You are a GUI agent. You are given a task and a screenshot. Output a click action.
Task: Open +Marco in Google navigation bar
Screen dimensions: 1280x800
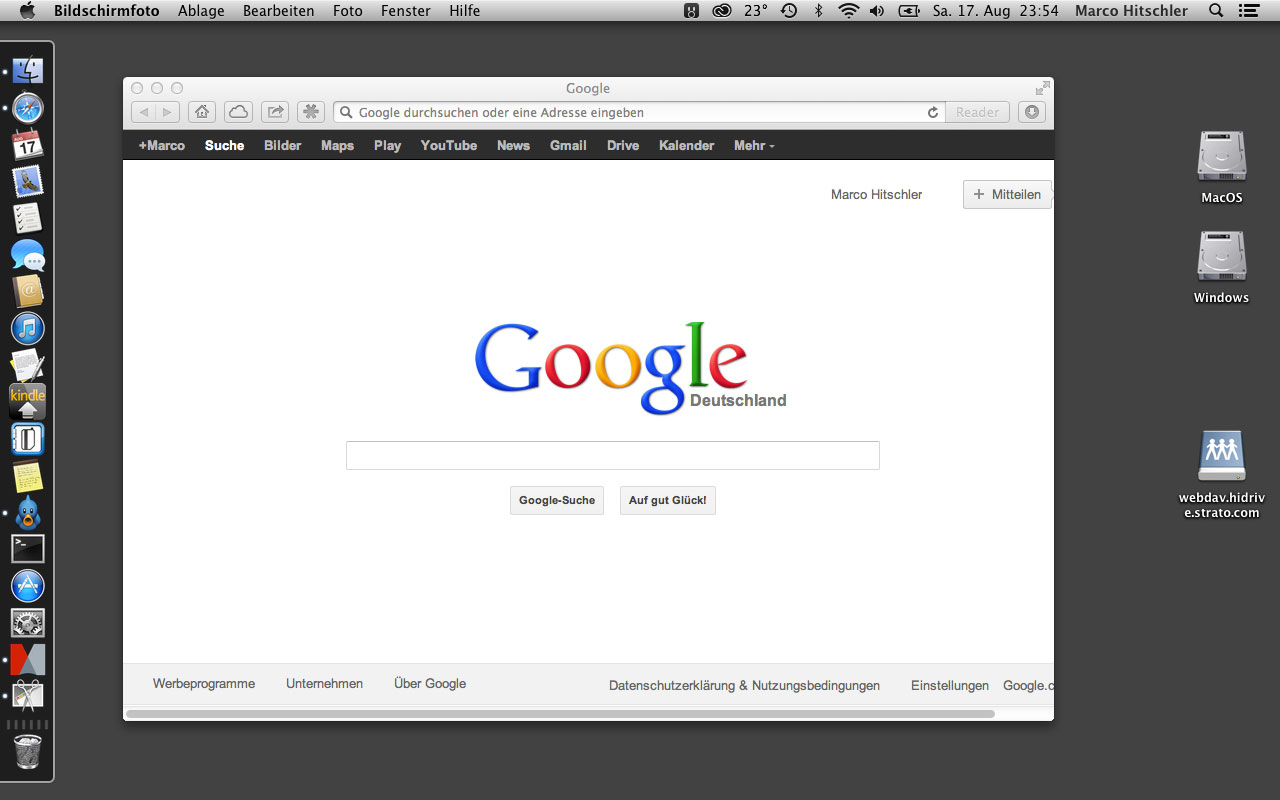click(162, 145)
